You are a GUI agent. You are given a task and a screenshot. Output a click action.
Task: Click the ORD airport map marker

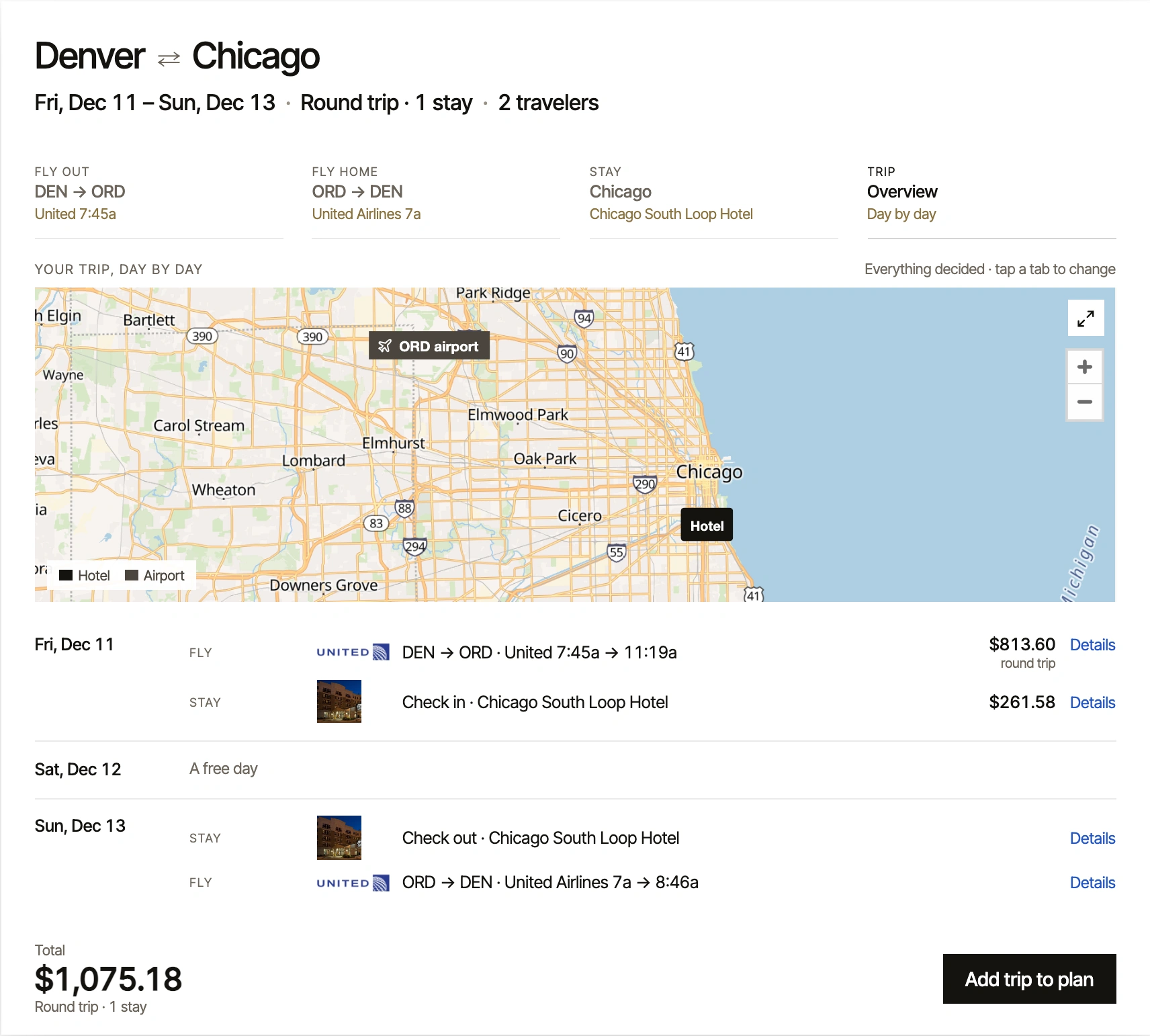click(429, 346)
